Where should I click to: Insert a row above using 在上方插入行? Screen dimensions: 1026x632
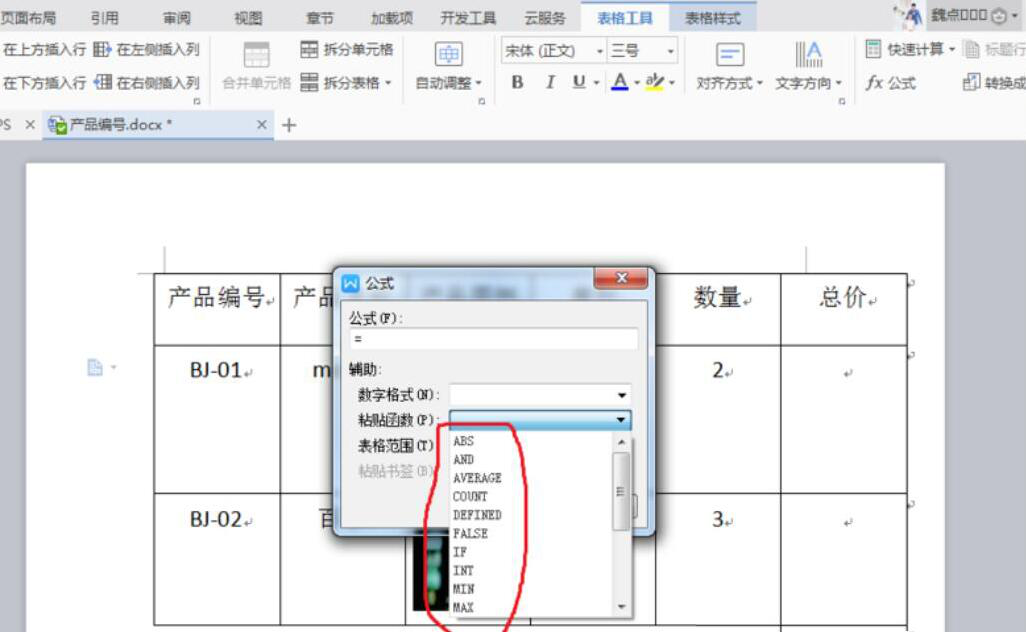[44, 50]
